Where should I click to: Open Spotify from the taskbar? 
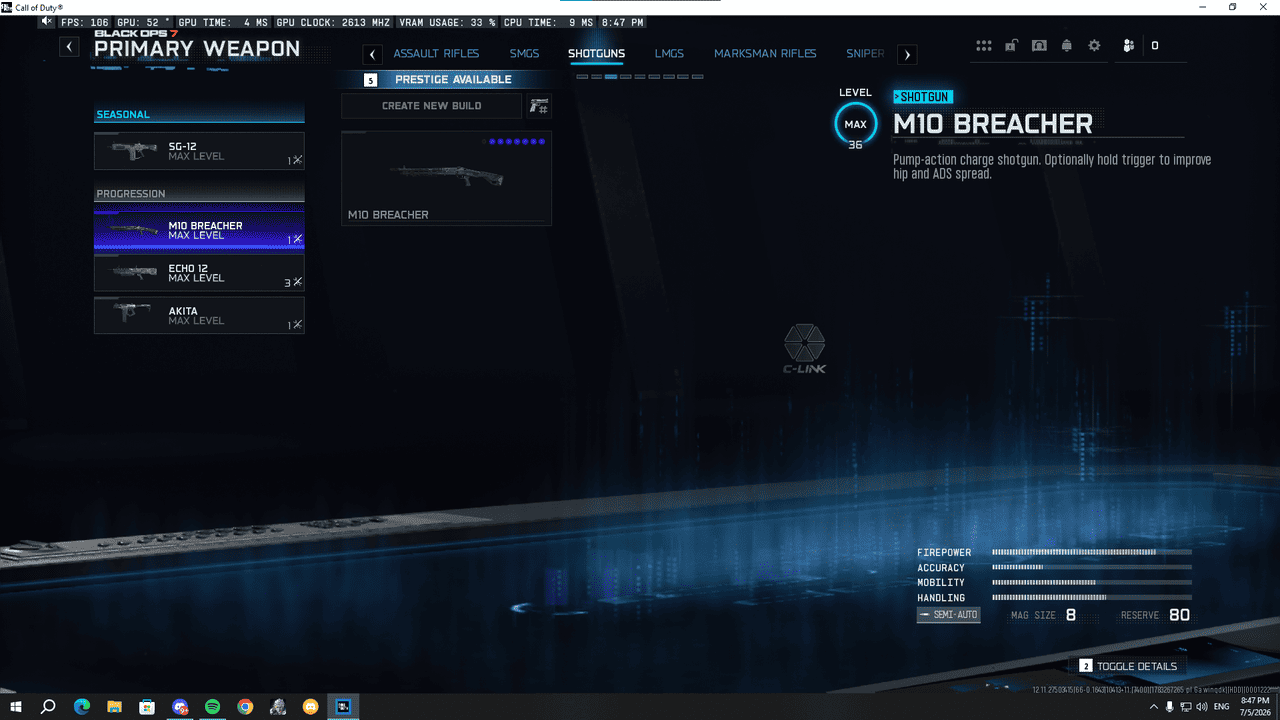click(x=212, y=707)
